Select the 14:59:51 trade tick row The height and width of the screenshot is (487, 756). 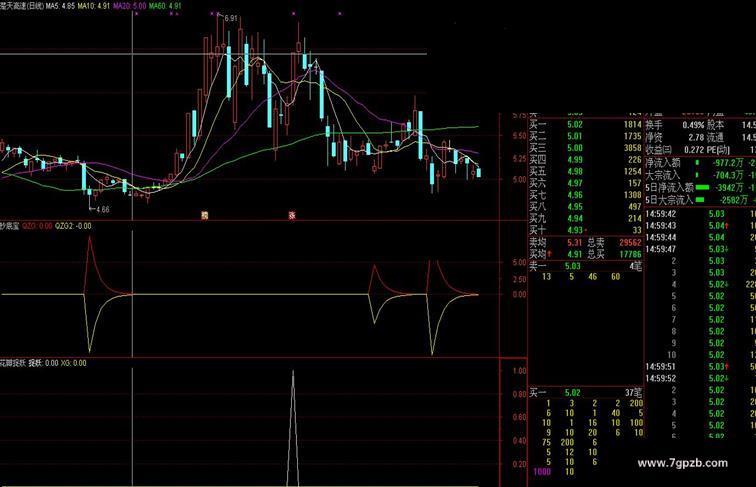pos(700,367)
